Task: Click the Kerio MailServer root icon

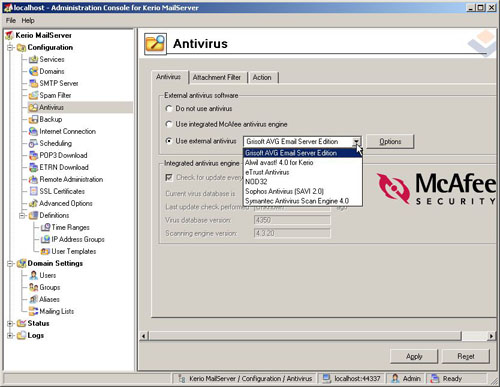Action: 9,35
